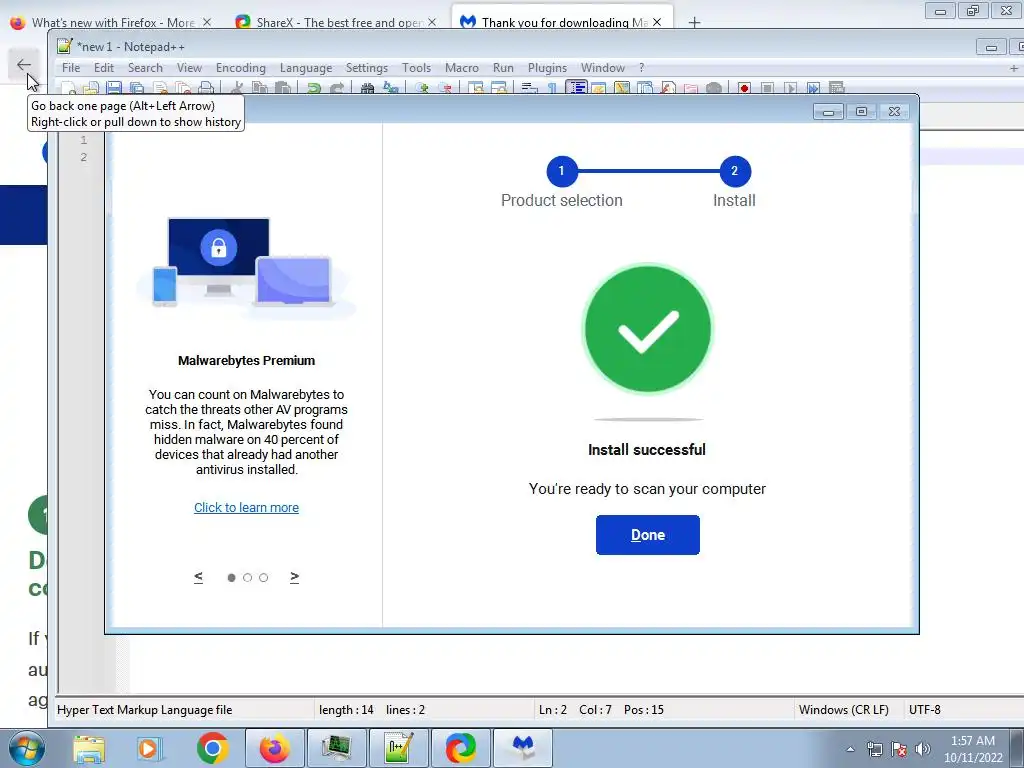
Task: Toggle the highlighted Indent Guide icon
Action: 577,88
